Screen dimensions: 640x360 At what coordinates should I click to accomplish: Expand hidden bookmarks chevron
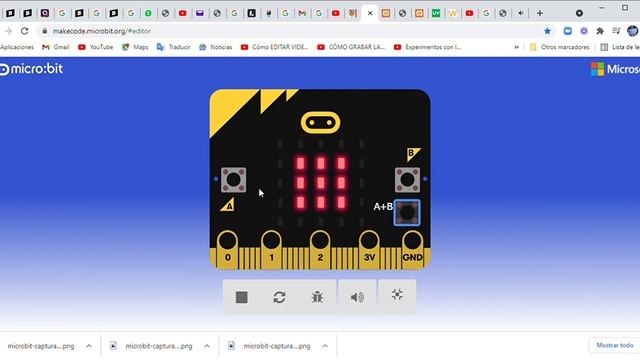click(516, 47)
